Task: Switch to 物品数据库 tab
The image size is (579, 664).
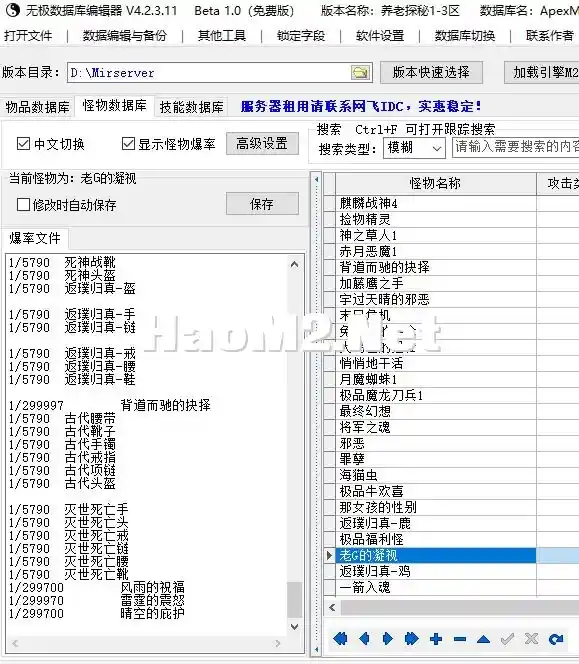Action: click(x=37, y=108)
